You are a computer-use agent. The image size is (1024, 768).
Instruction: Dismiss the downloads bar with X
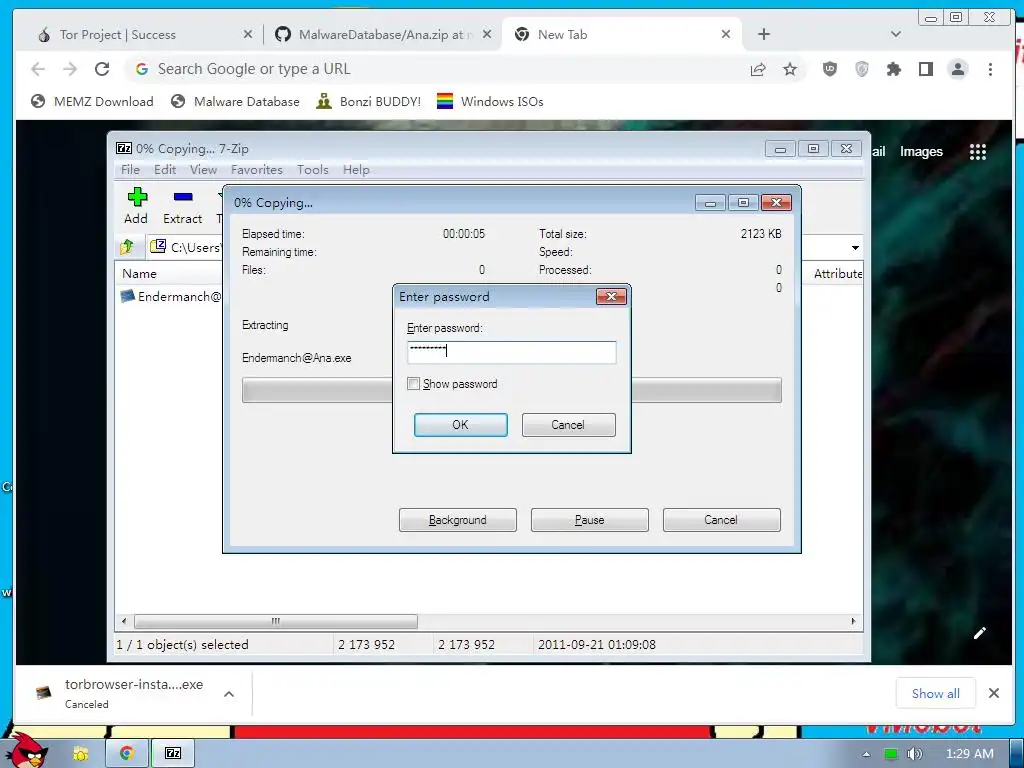click(x=994, y=693)
